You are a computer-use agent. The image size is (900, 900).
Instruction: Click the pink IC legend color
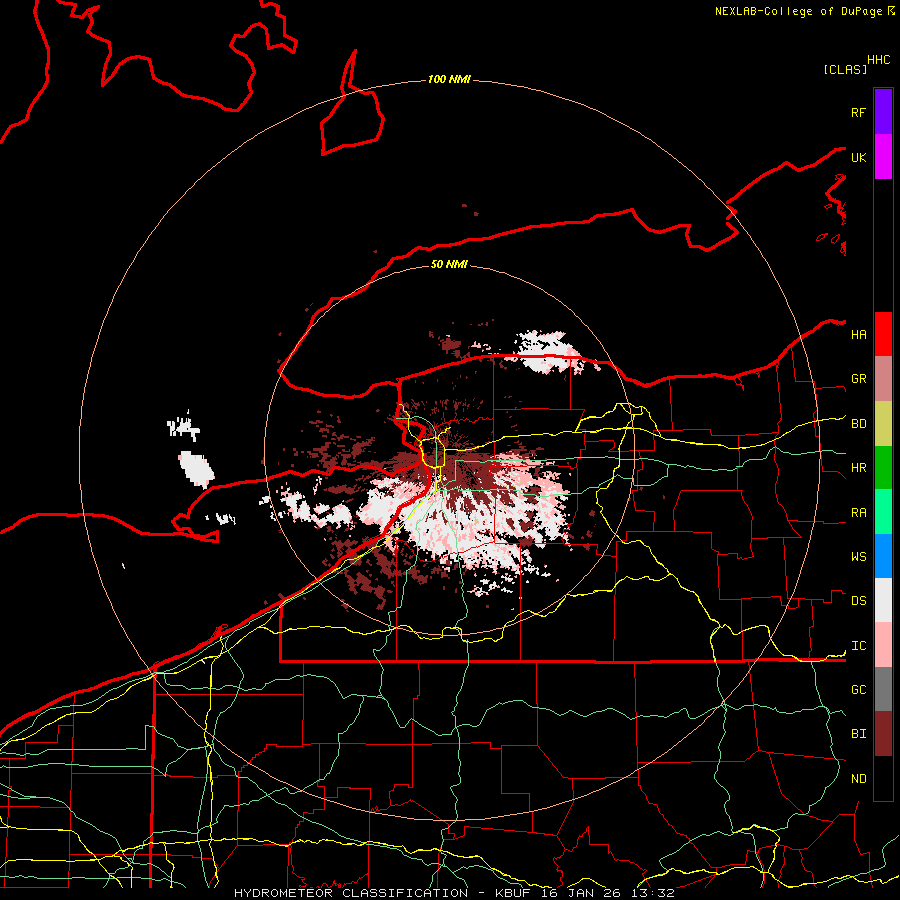[883, 645]
